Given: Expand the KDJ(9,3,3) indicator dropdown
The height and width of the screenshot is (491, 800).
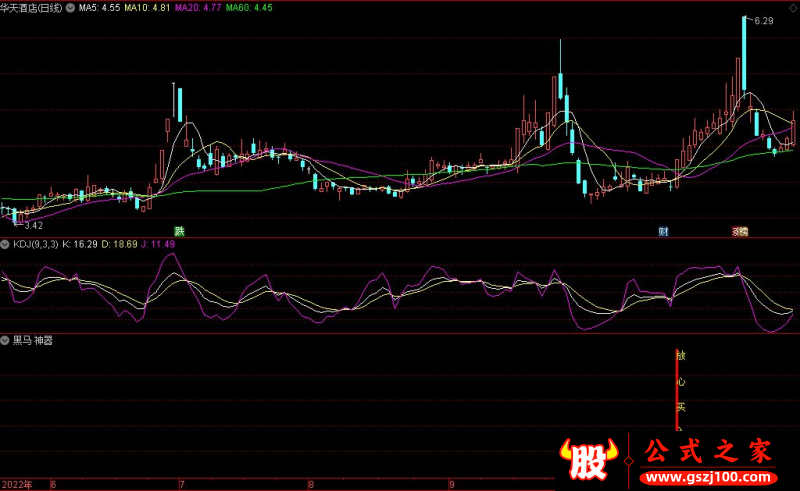Looking at the screenshot, I should point(6,244).
